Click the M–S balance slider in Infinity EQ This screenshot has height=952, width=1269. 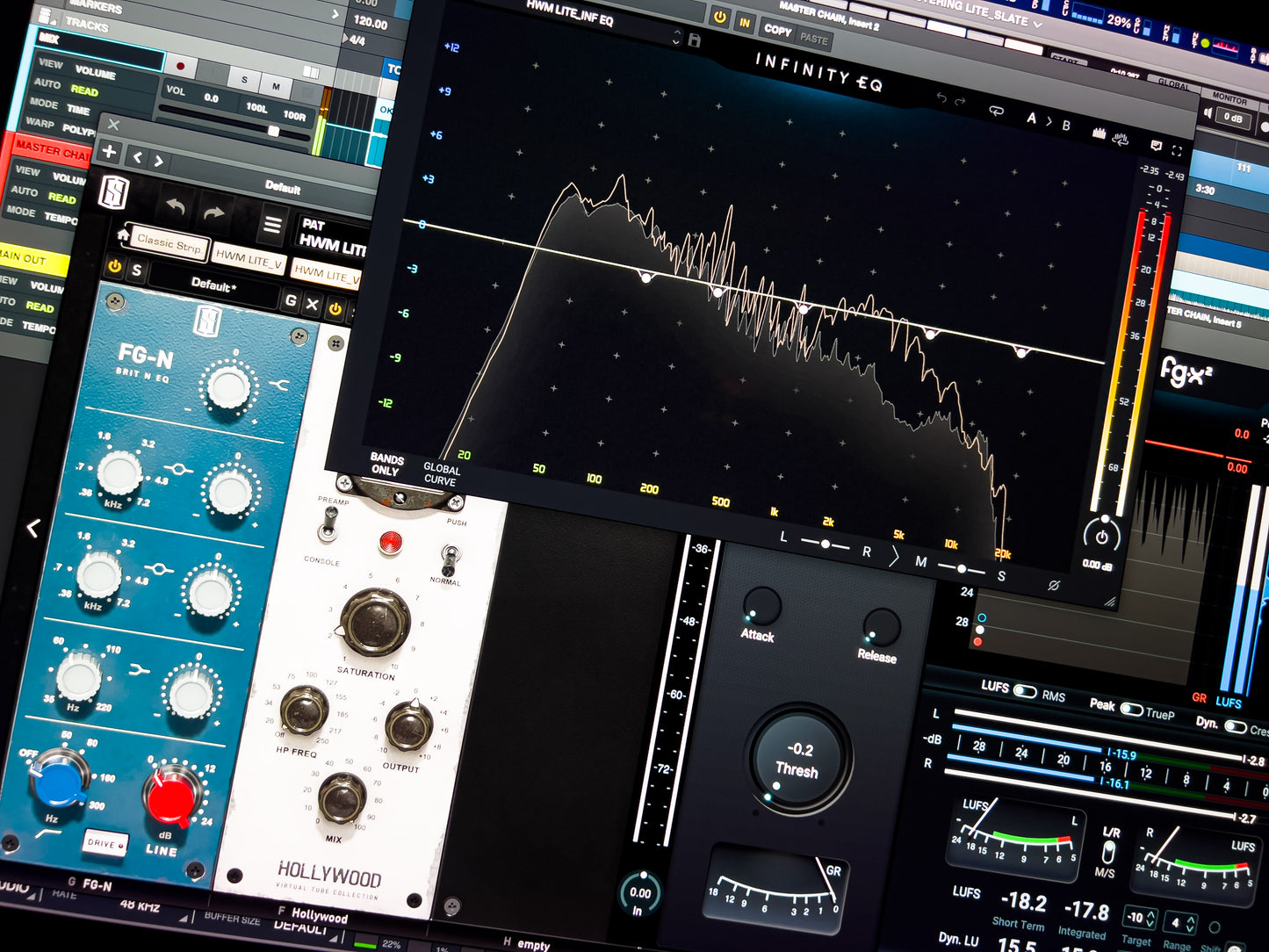(x=962, y=569)
